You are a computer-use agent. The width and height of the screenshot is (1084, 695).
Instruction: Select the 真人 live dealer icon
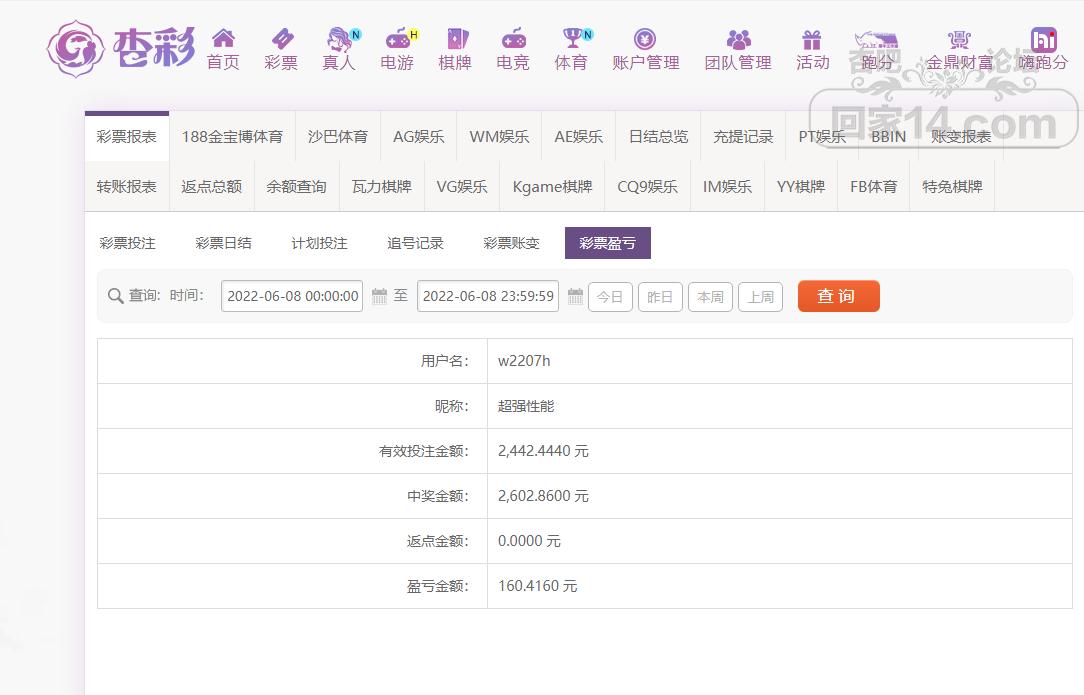(x=340, y=39)
